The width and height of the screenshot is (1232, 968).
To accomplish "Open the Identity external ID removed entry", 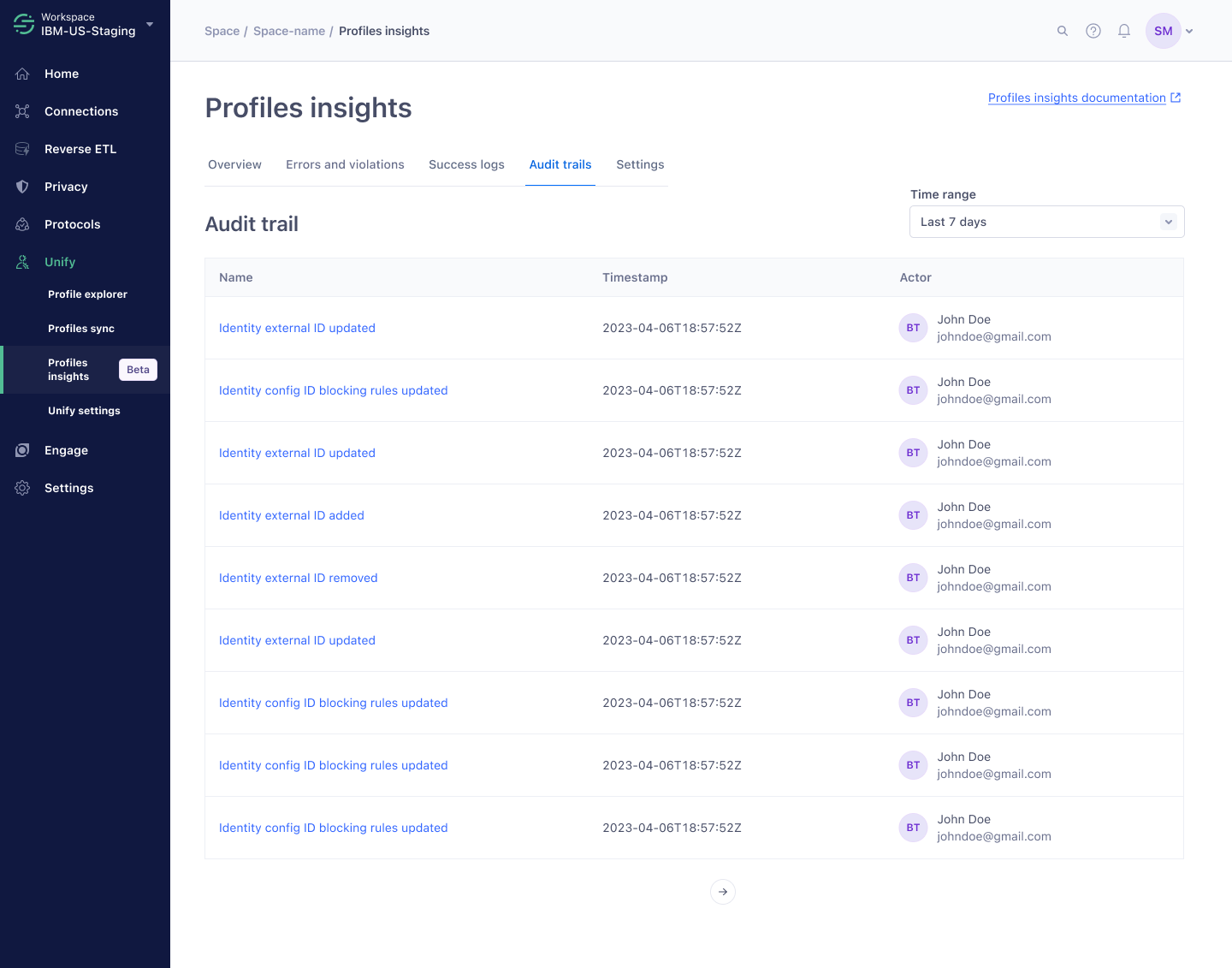I will point(299,578).
